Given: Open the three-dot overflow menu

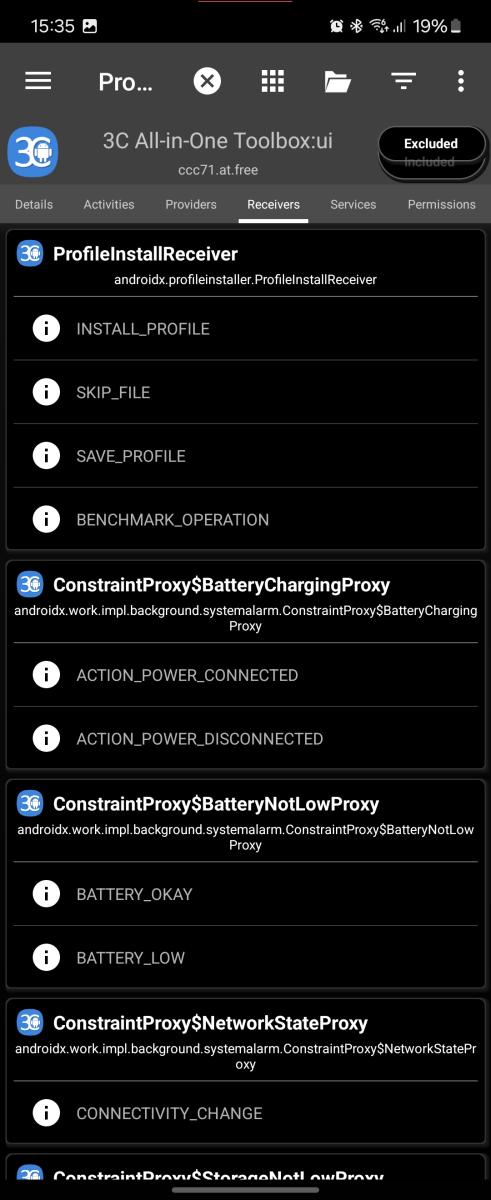Looking at the screenshot, I should (x=461, y=81).
